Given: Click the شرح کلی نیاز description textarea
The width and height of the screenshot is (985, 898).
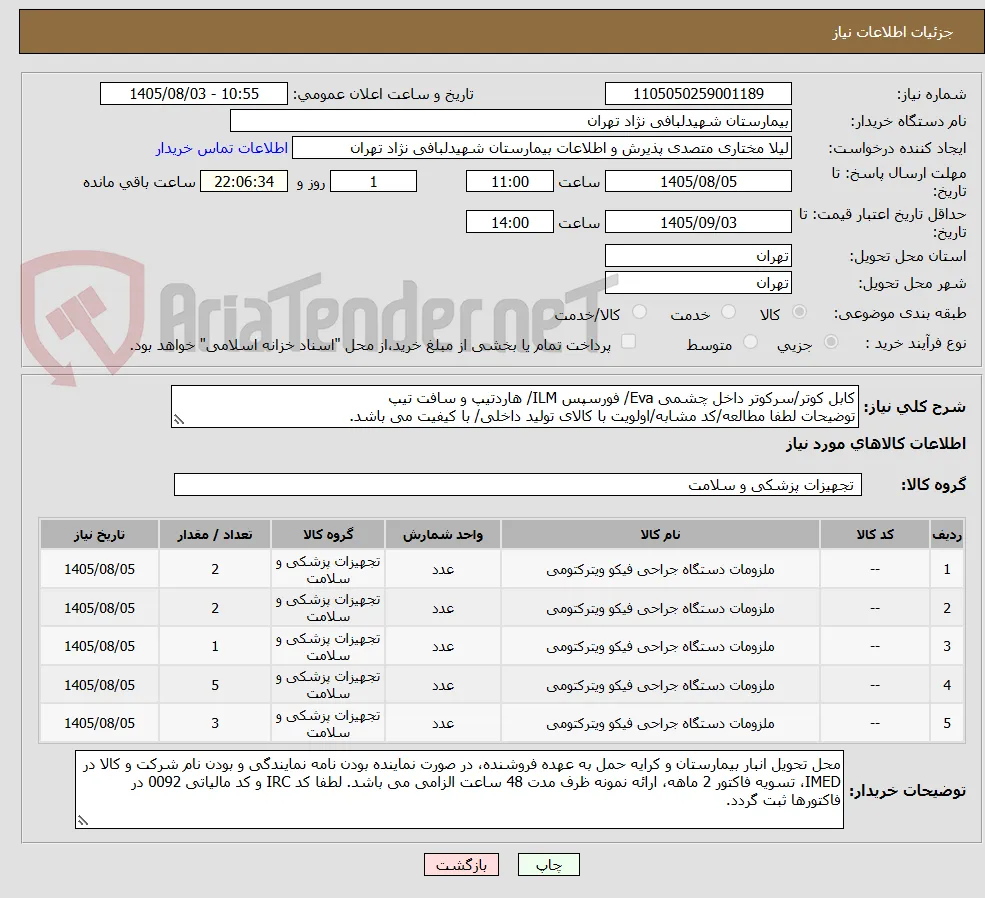Looking at the screenshot, I should click(x=514, y=407).
